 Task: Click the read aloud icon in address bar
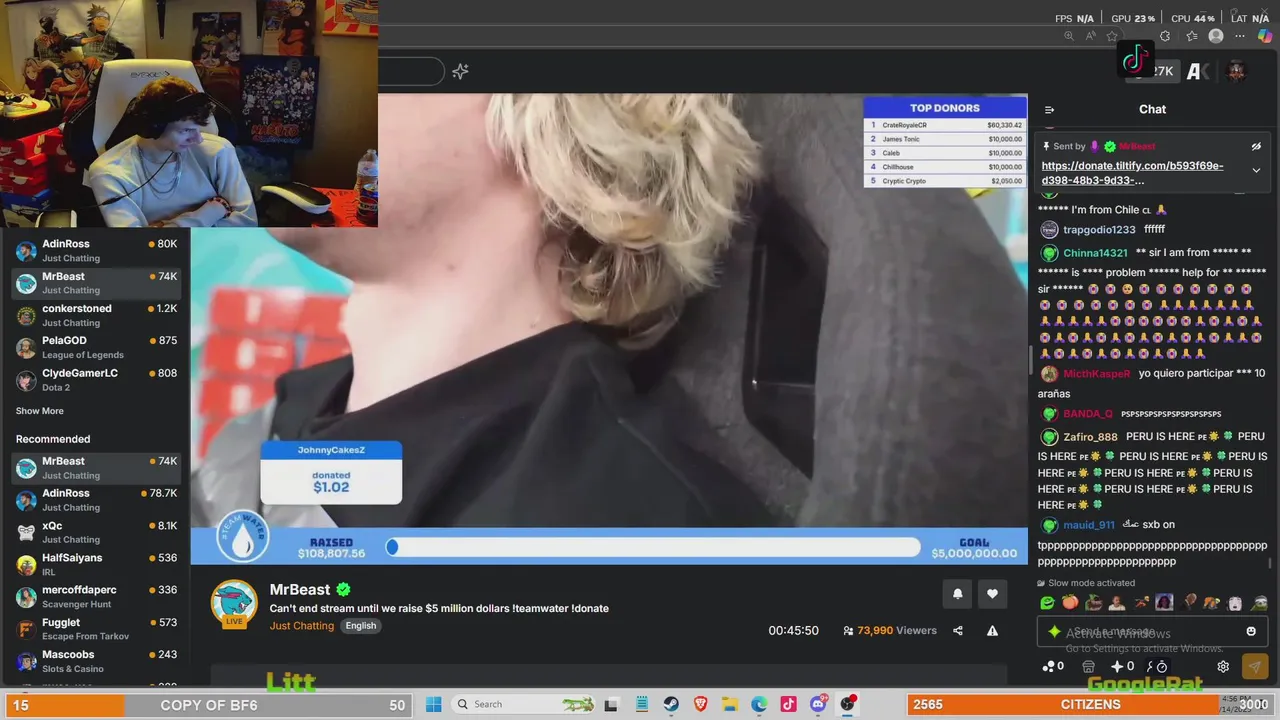point(1091,36)
